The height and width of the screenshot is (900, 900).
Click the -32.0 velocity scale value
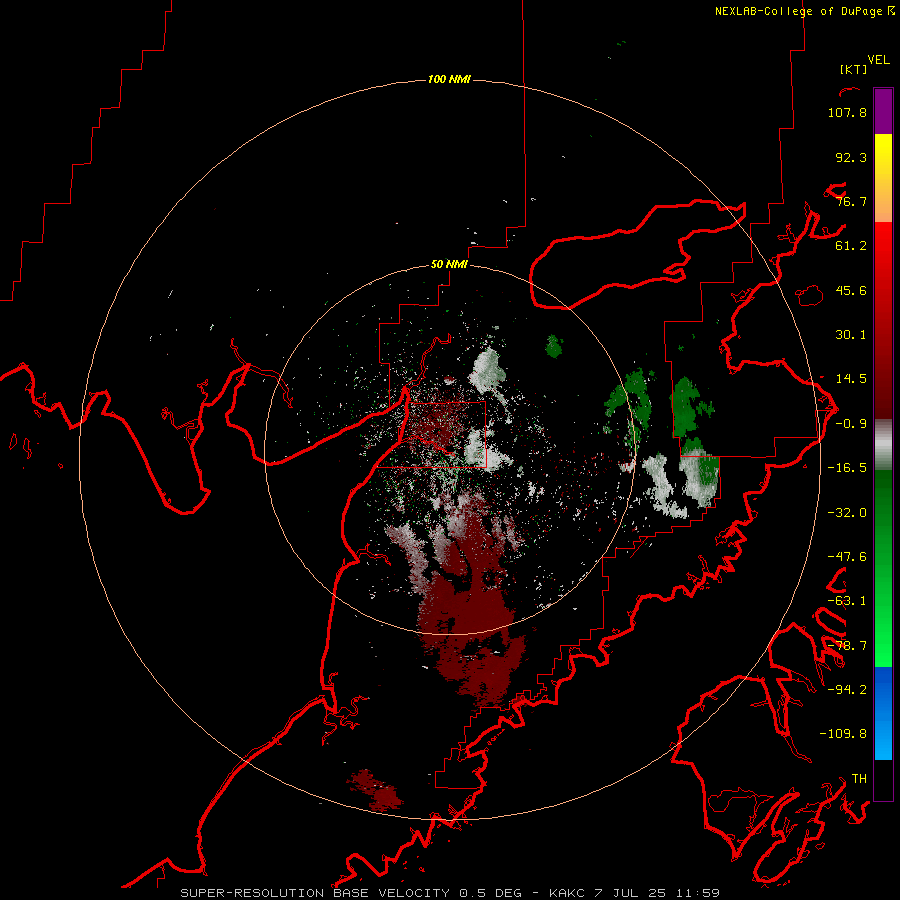coord(847,513)
